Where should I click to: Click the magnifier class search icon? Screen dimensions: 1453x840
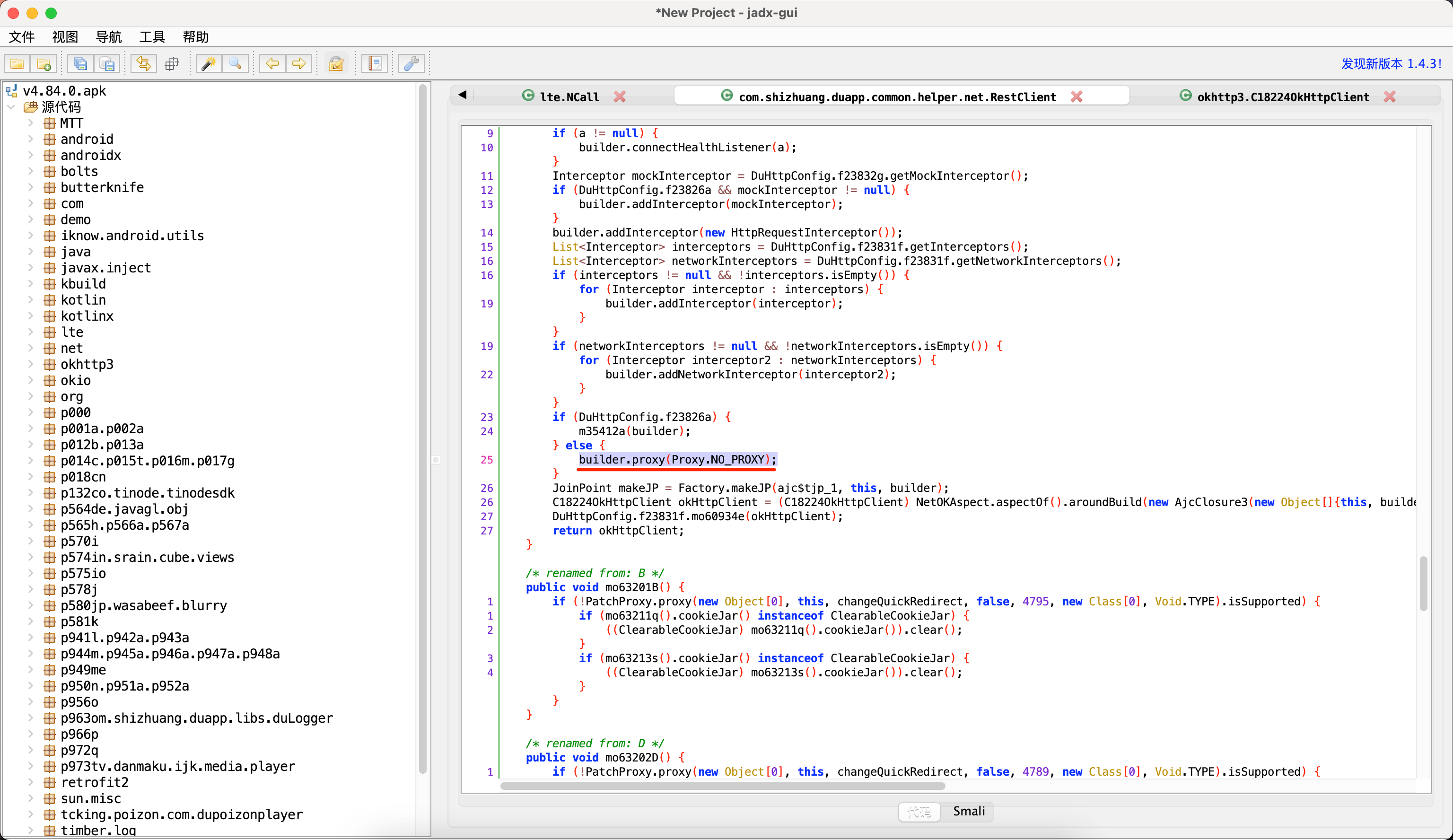235,63
